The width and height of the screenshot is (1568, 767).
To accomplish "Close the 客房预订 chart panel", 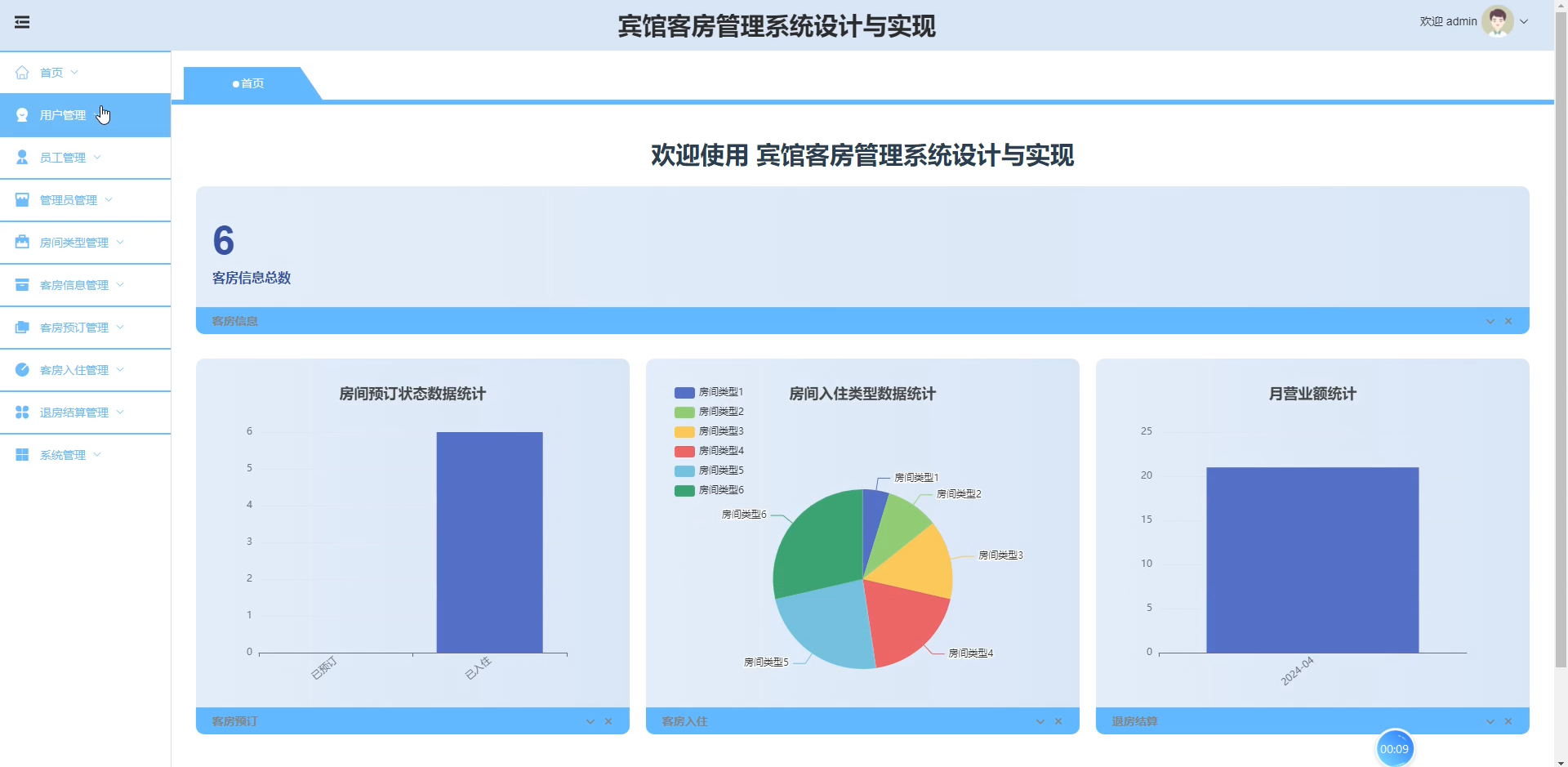I will (x=608, y=721).
